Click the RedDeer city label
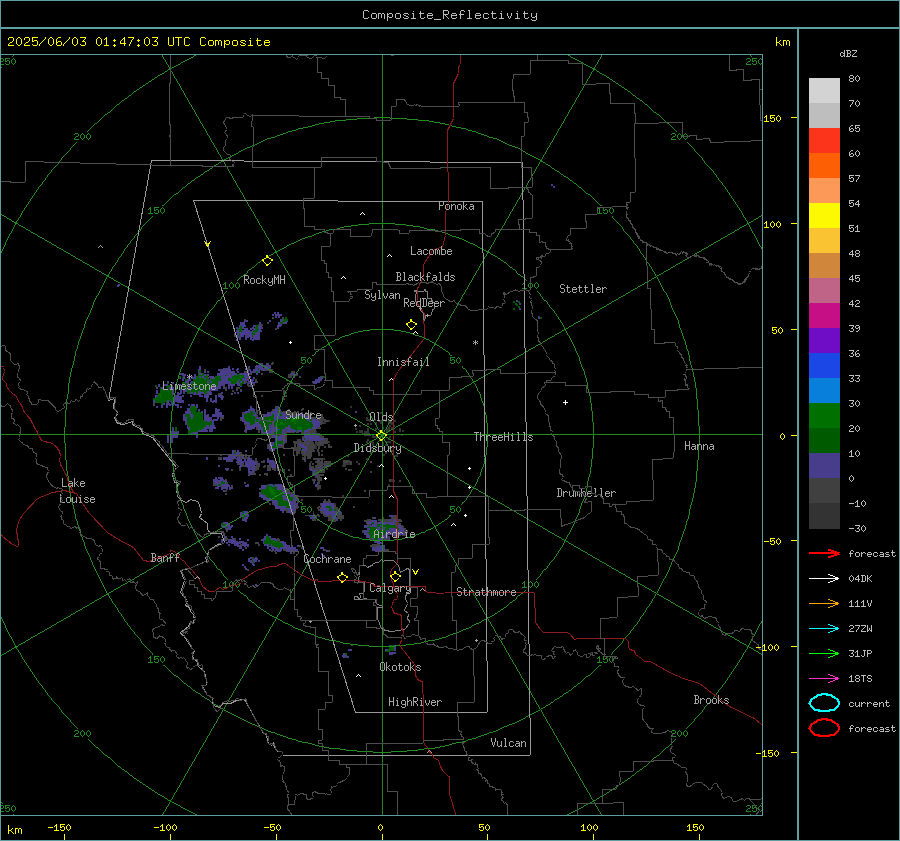 424,303
